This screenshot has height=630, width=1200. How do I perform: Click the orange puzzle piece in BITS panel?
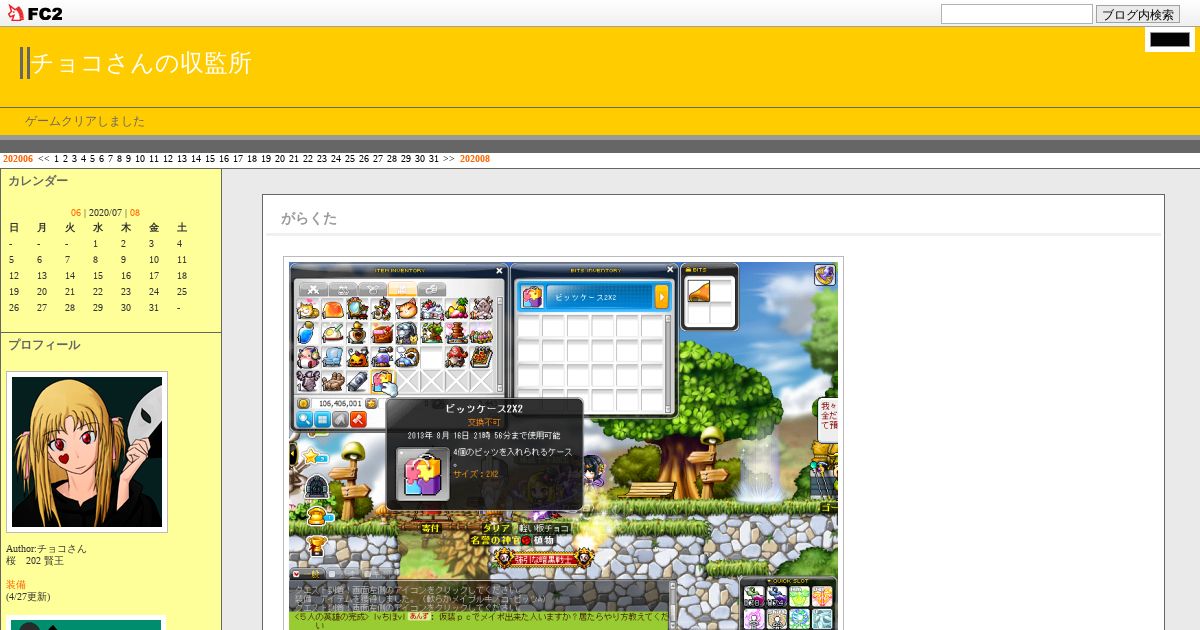coord(698,291)
